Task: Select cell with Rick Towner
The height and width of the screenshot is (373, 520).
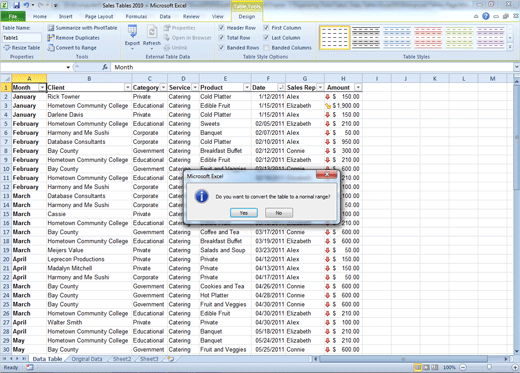Action: [x=89, y=97]
